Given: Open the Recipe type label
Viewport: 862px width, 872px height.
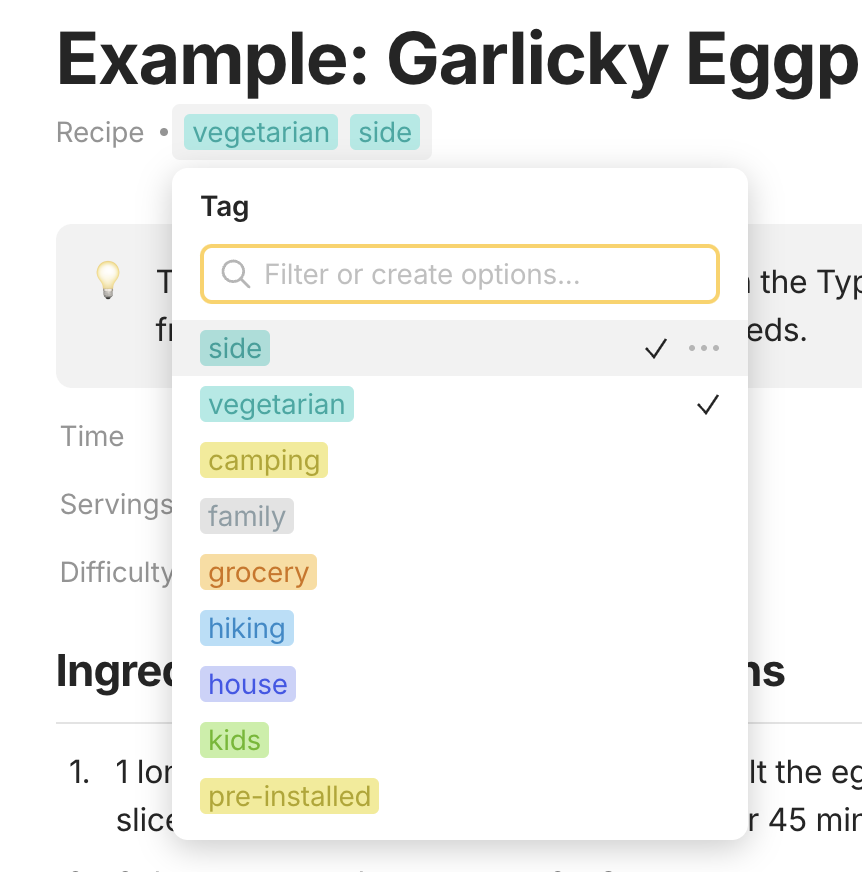Looking at the screenshot, I should (100, 132).
